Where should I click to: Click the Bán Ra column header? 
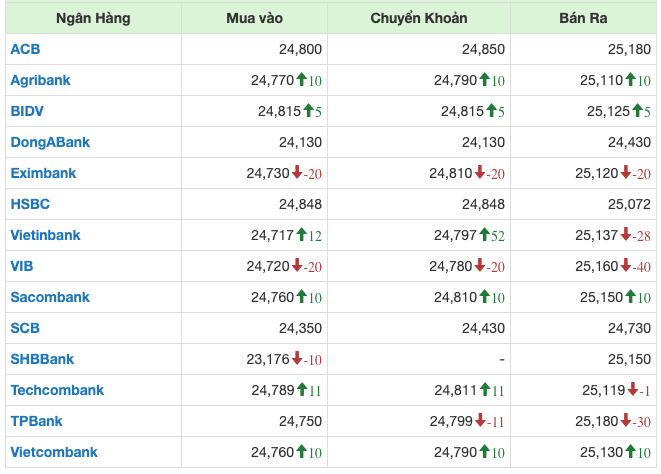click(584, 18)
